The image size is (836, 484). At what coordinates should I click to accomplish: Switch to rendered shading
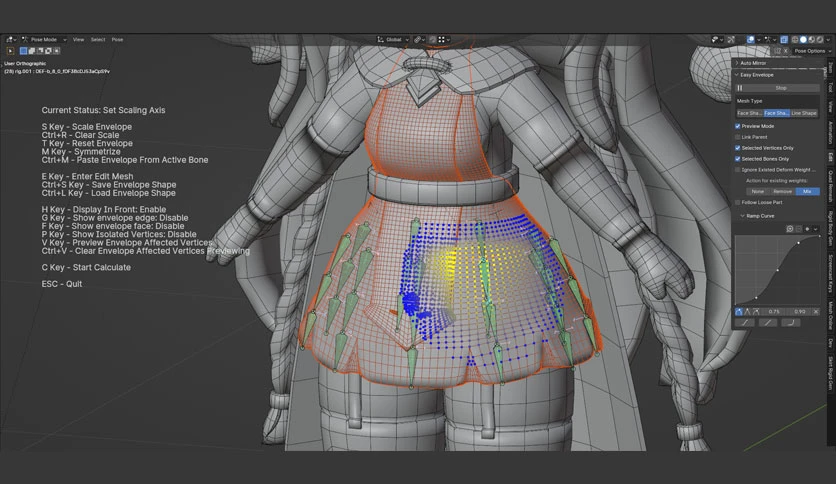click(x=820, y=40)
